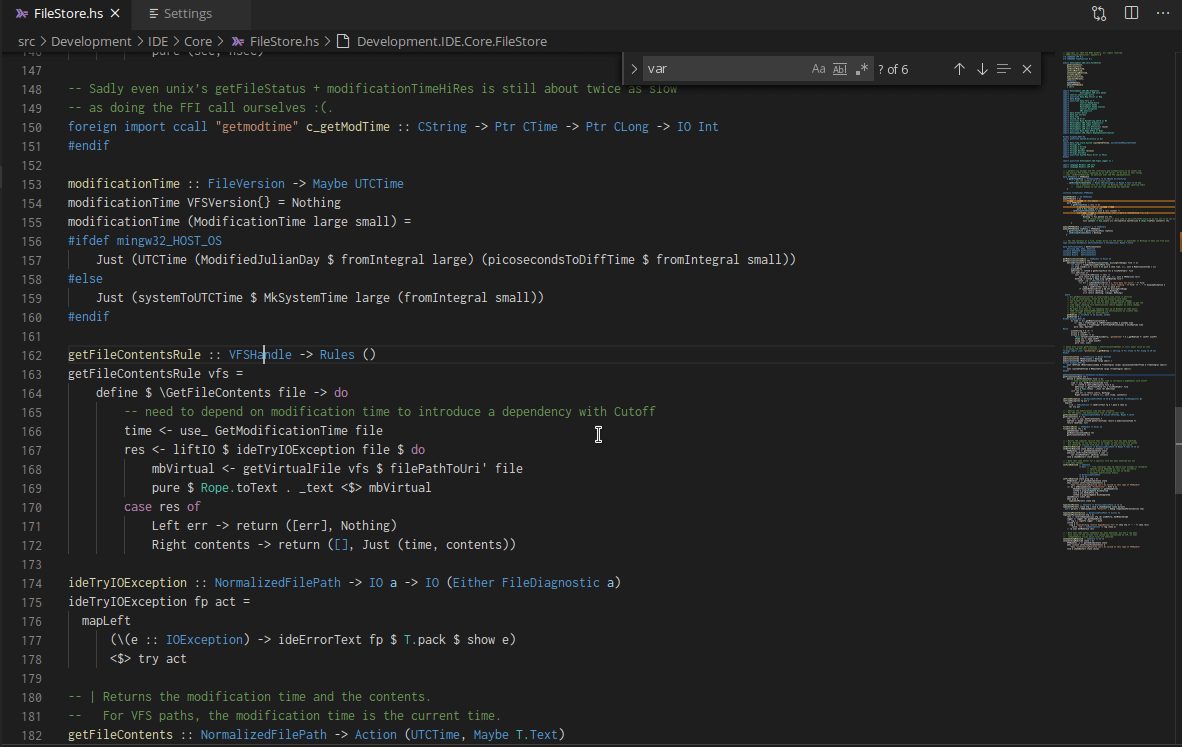1182x747 pixels.
Task: Click the Haskell file icon in breadcrumb
Action: [x=238, y=41]
